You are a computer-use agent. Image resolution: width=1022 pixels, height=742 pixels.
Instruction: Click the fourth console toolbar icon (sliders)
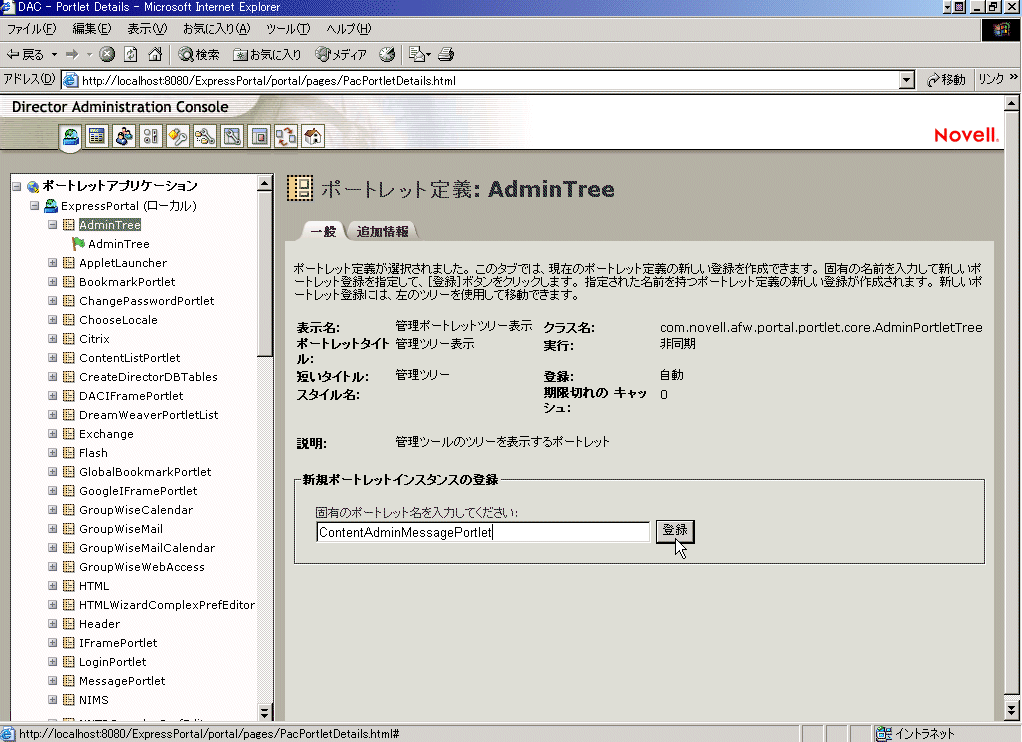[151, 136]
